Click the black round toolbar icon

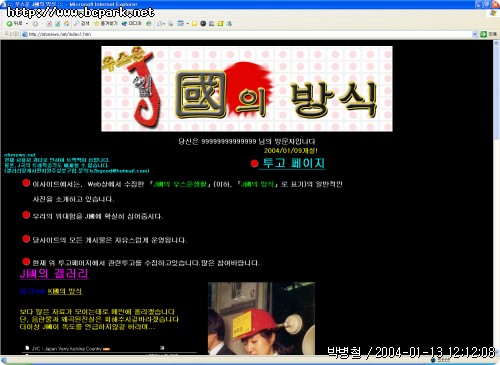tap(203, 24)
